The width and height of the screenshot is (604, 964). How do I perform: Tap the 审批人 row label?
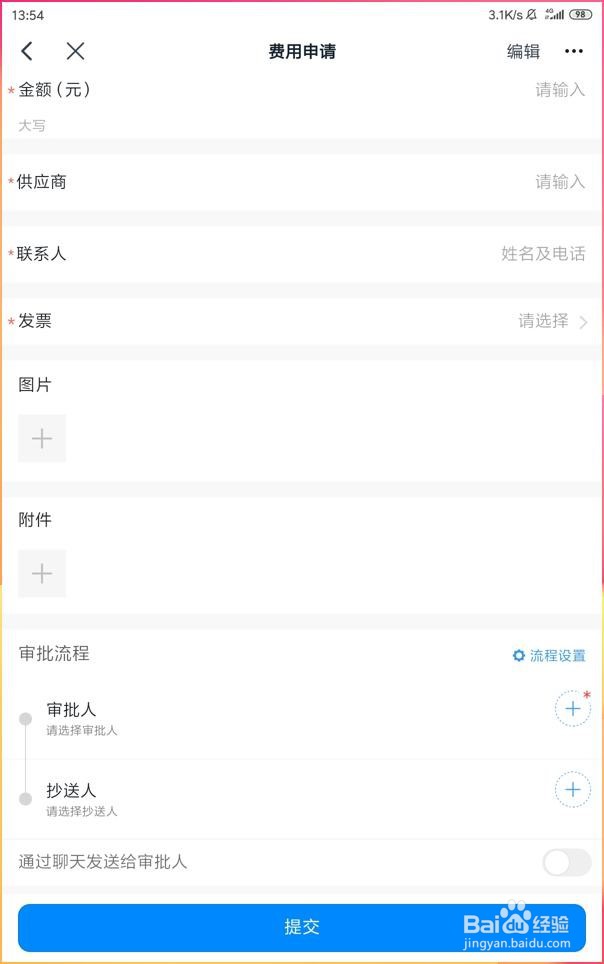(72, 709)
